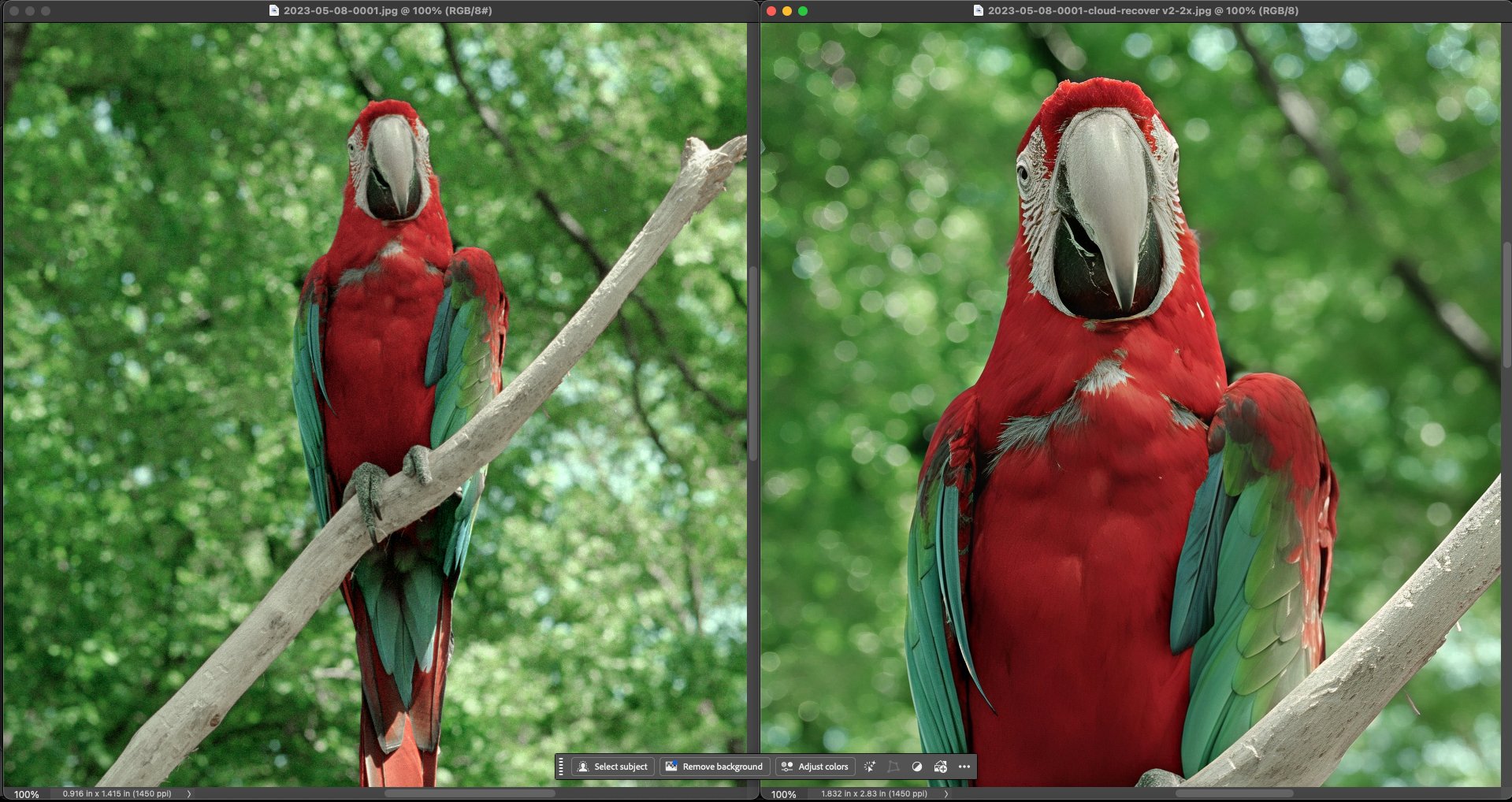
Task: Click the cloud-recover v2-2x.jpg window title
Action: [1142, 11]
